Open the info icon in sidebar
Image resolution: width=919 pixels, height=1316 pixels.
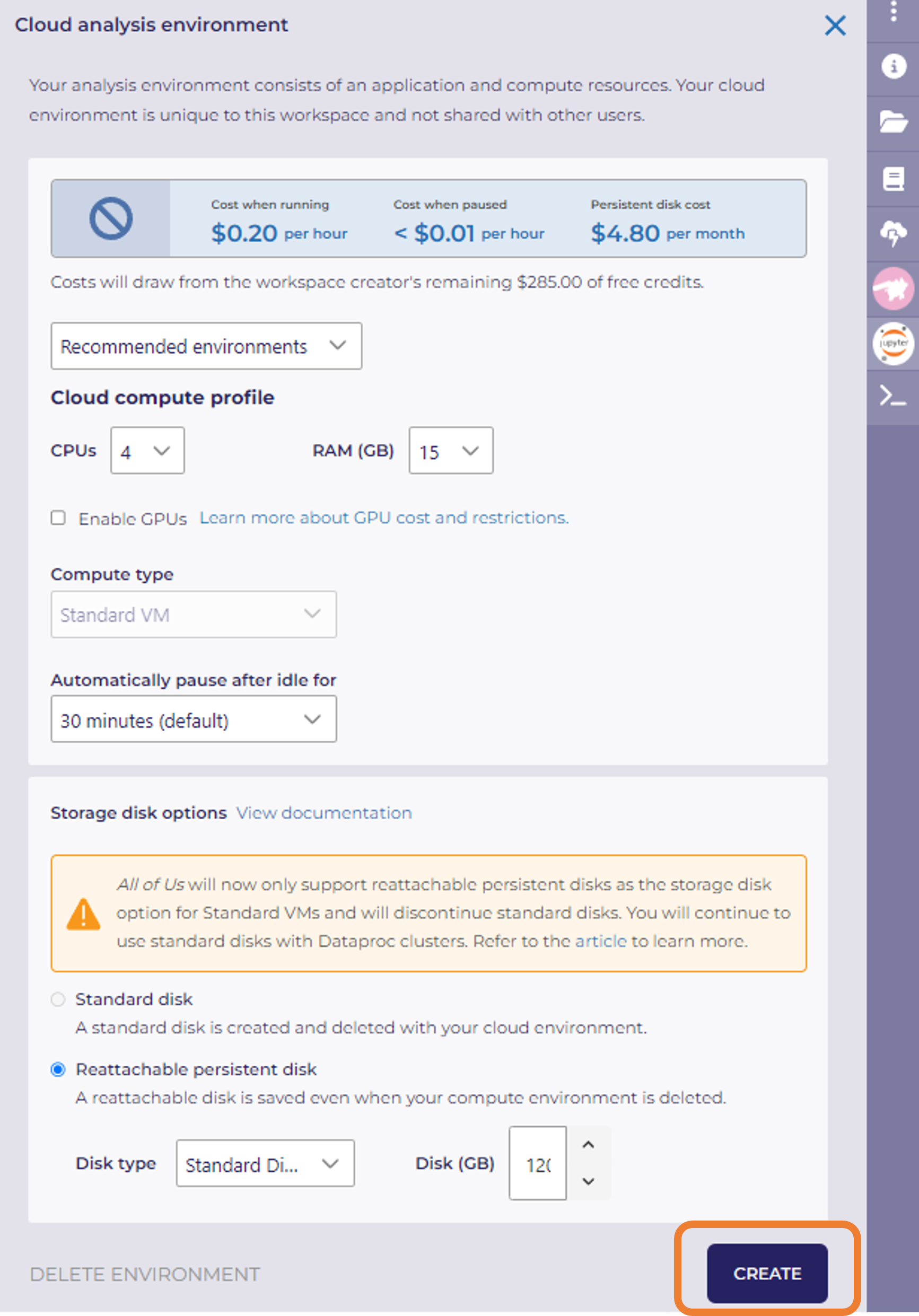tap(892, 66)
